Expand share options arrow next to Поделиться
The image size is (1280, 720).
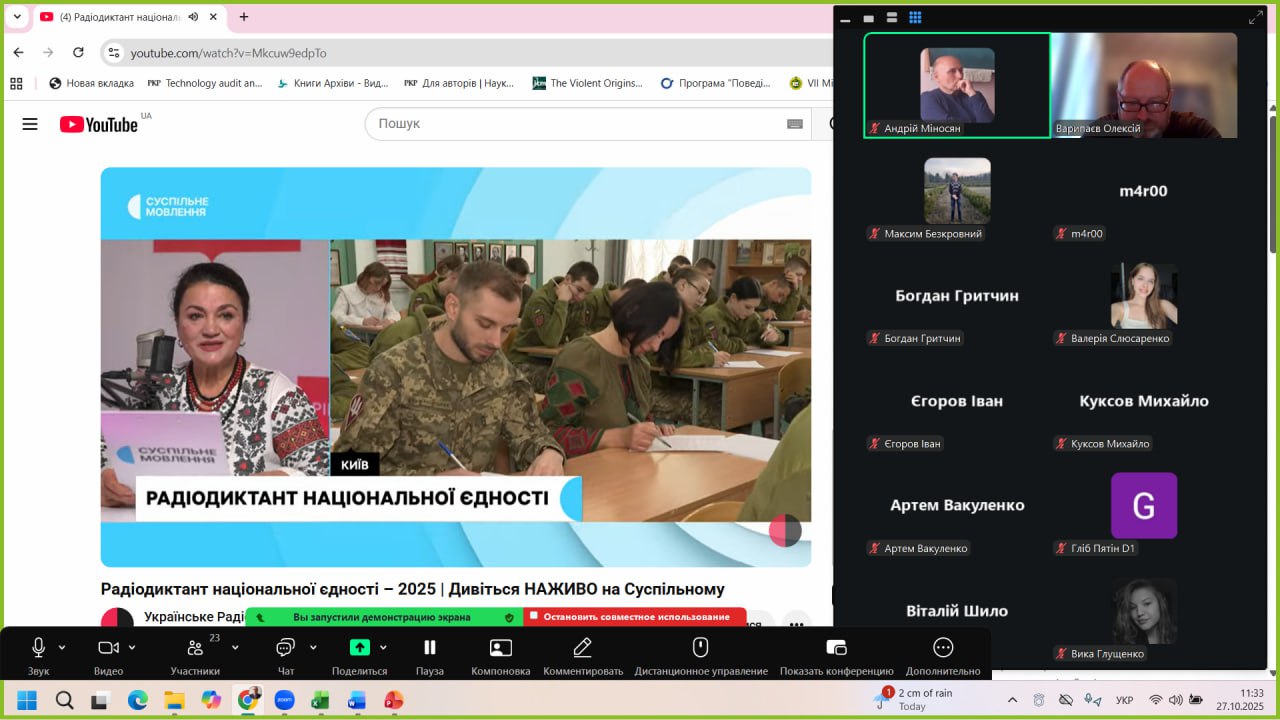[x=383, y=648]
